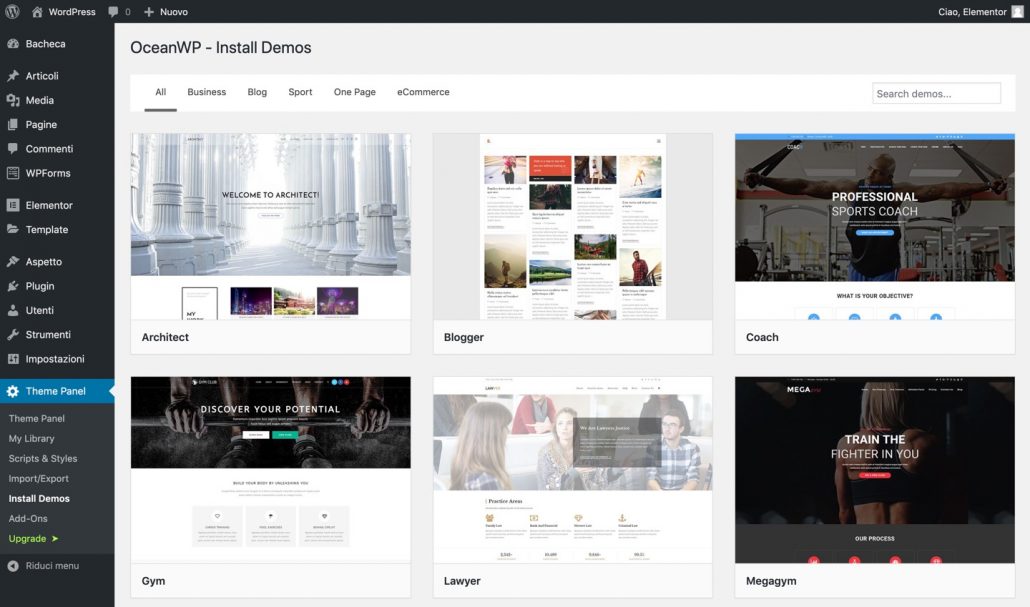
Task: Click the Media library icon
Action: coord(13,100)
